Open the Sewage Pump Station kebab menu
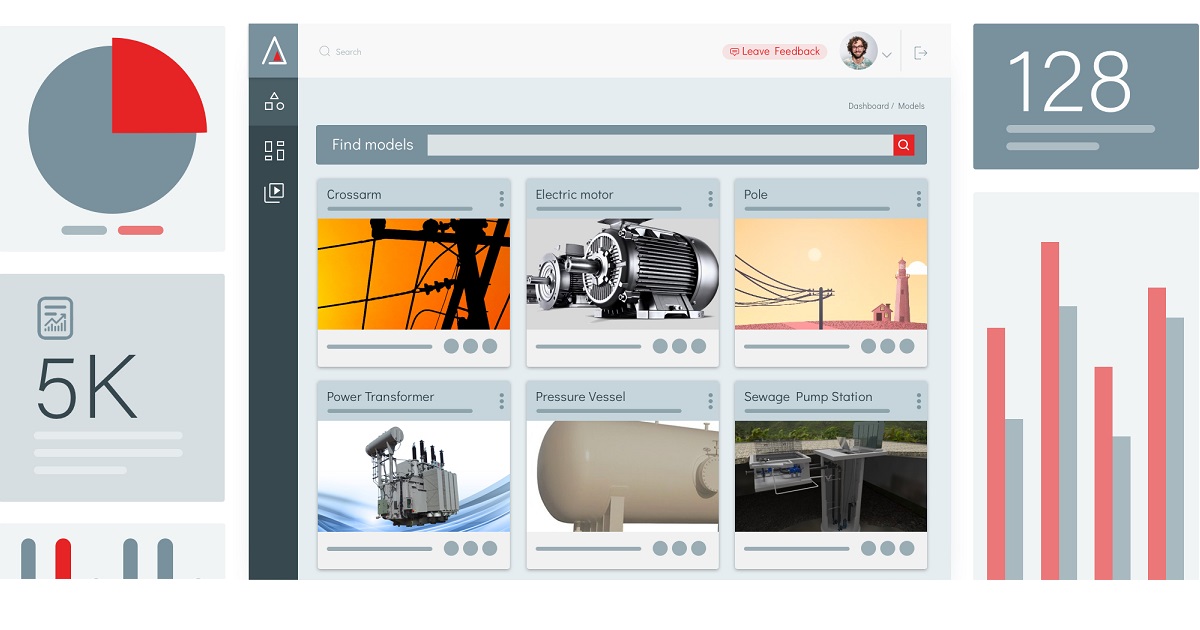This screenshot has width=1200, height=630. tap(918, 401)
